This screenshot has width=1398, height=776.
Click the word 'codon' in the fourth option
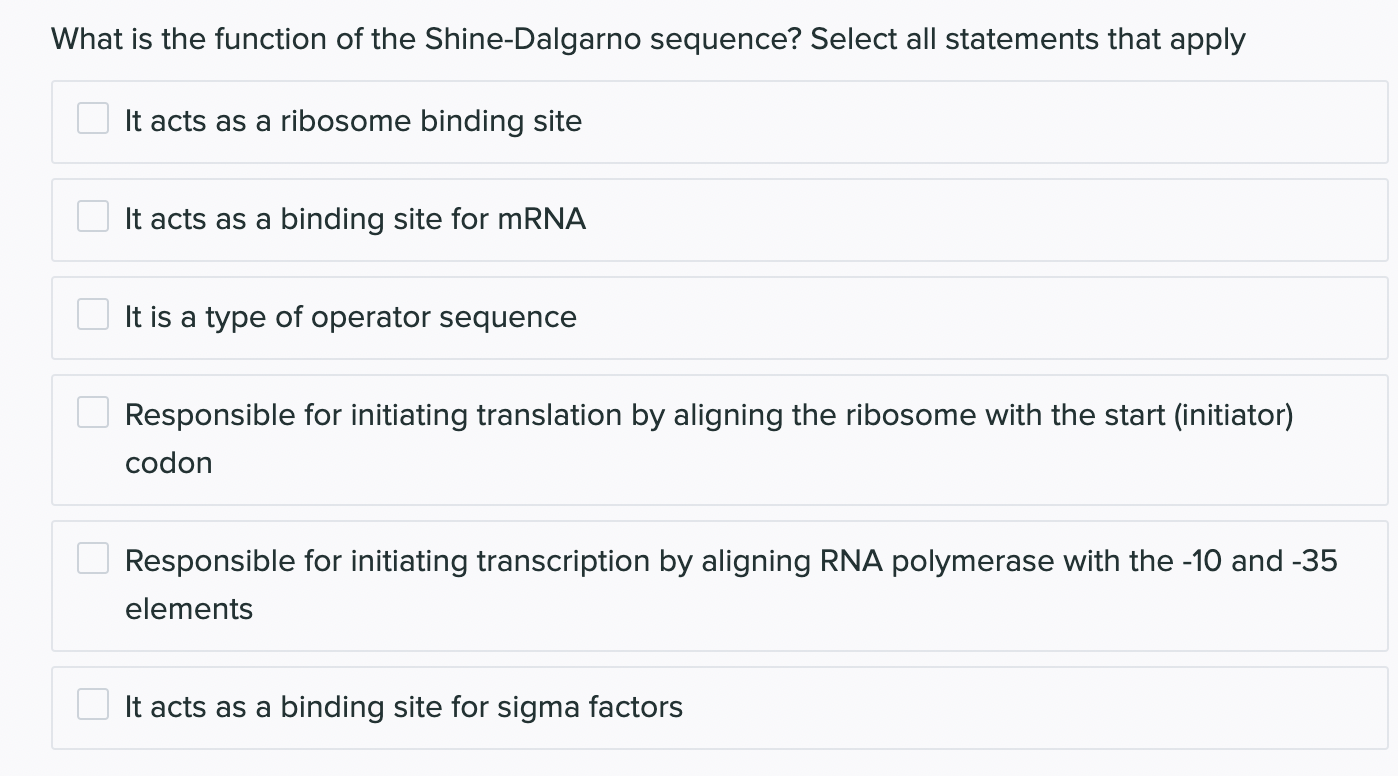168,462
